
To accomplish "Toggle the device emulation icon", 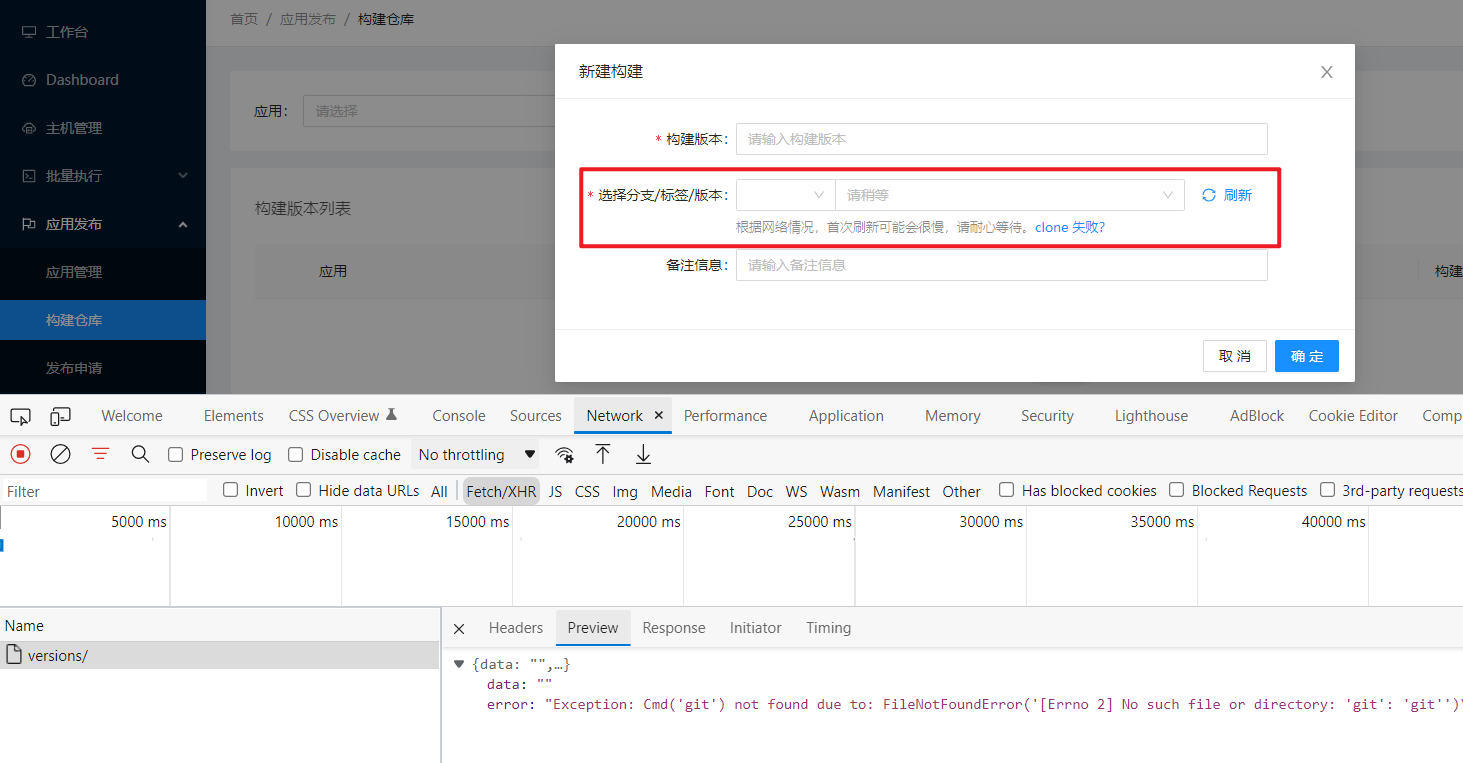I will point(61,416).
